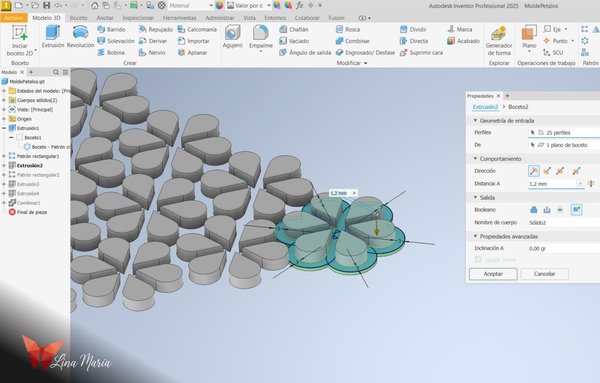Click the Importar tool
Screen dimensions: 600x383
tap(194, 41)
